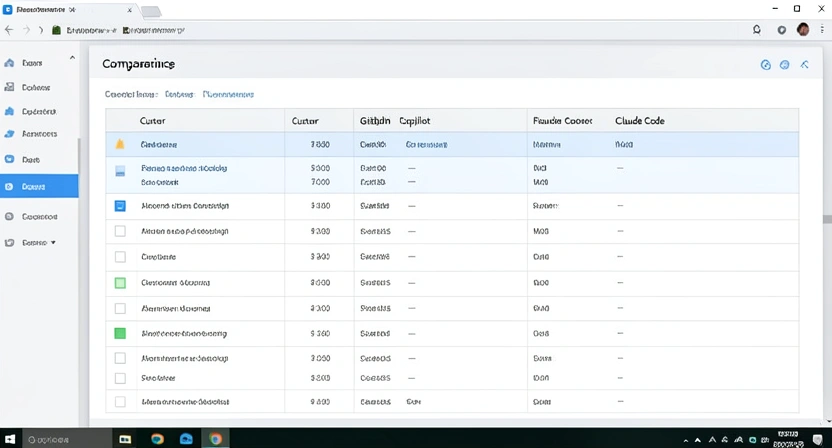Toggle the solid green checkbox in the table
Viewport: 832px width, 448px height.
[120, 333]
